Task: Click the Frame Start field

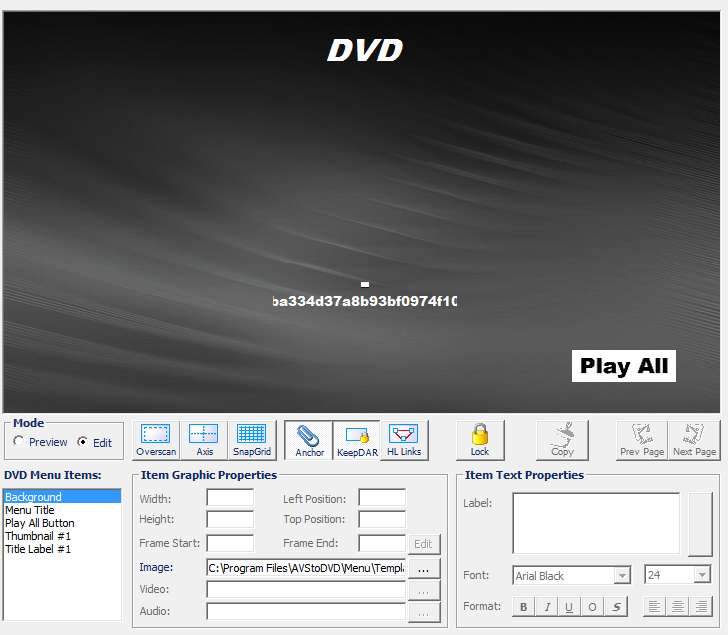Action: pos(230,543)
